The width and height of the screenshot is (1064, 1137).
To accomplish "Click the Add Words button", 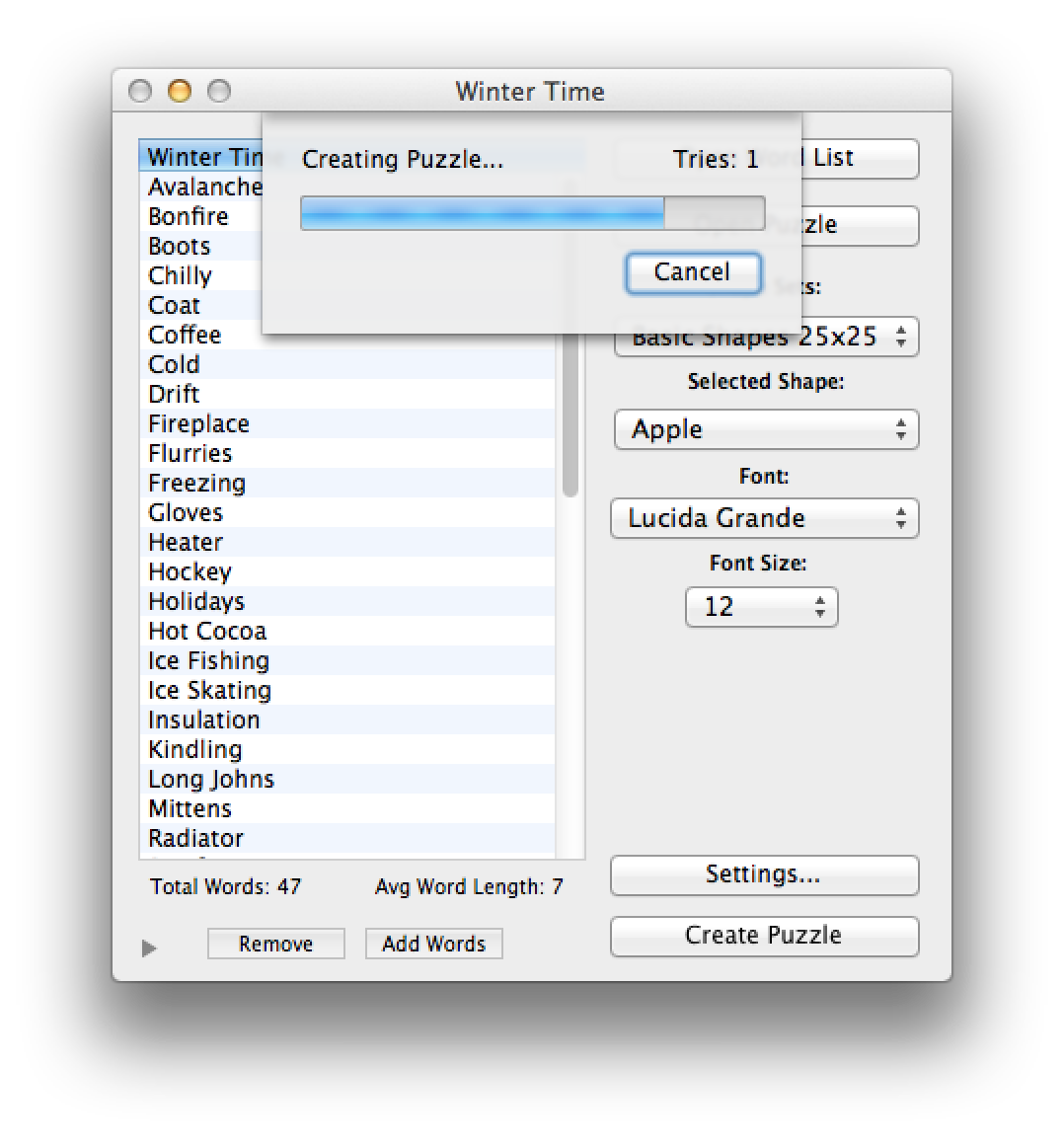I will click(433, 944).
